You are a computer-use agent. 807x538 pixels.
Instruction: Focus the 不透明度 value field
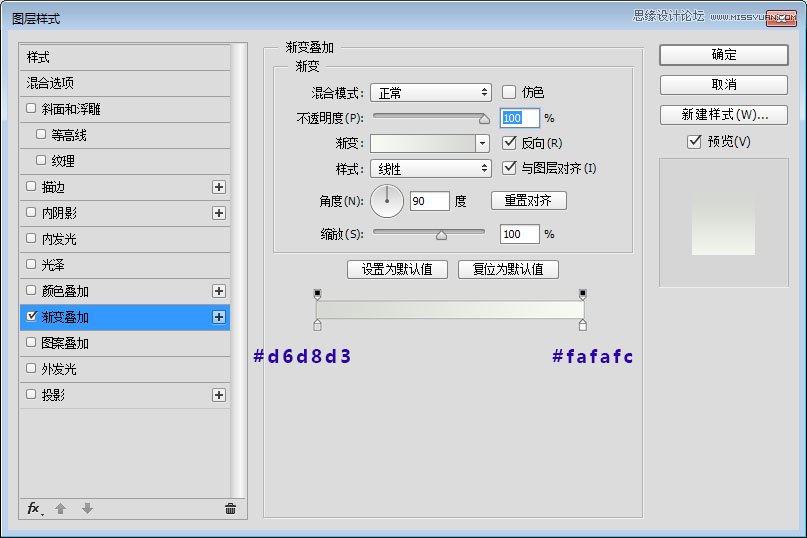[x=520, y=118]
